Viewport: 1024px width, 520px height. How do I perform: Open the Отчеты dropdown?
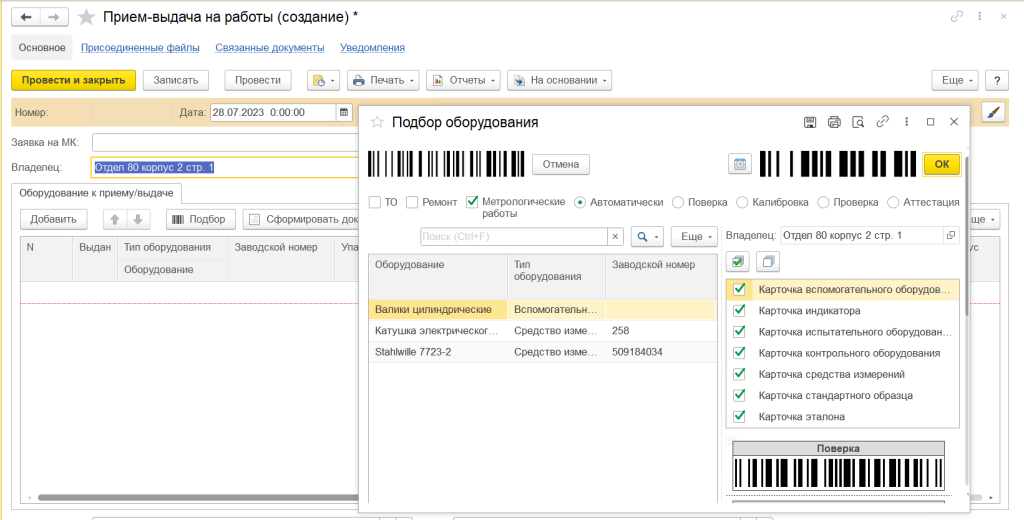[x=463, y=80]
